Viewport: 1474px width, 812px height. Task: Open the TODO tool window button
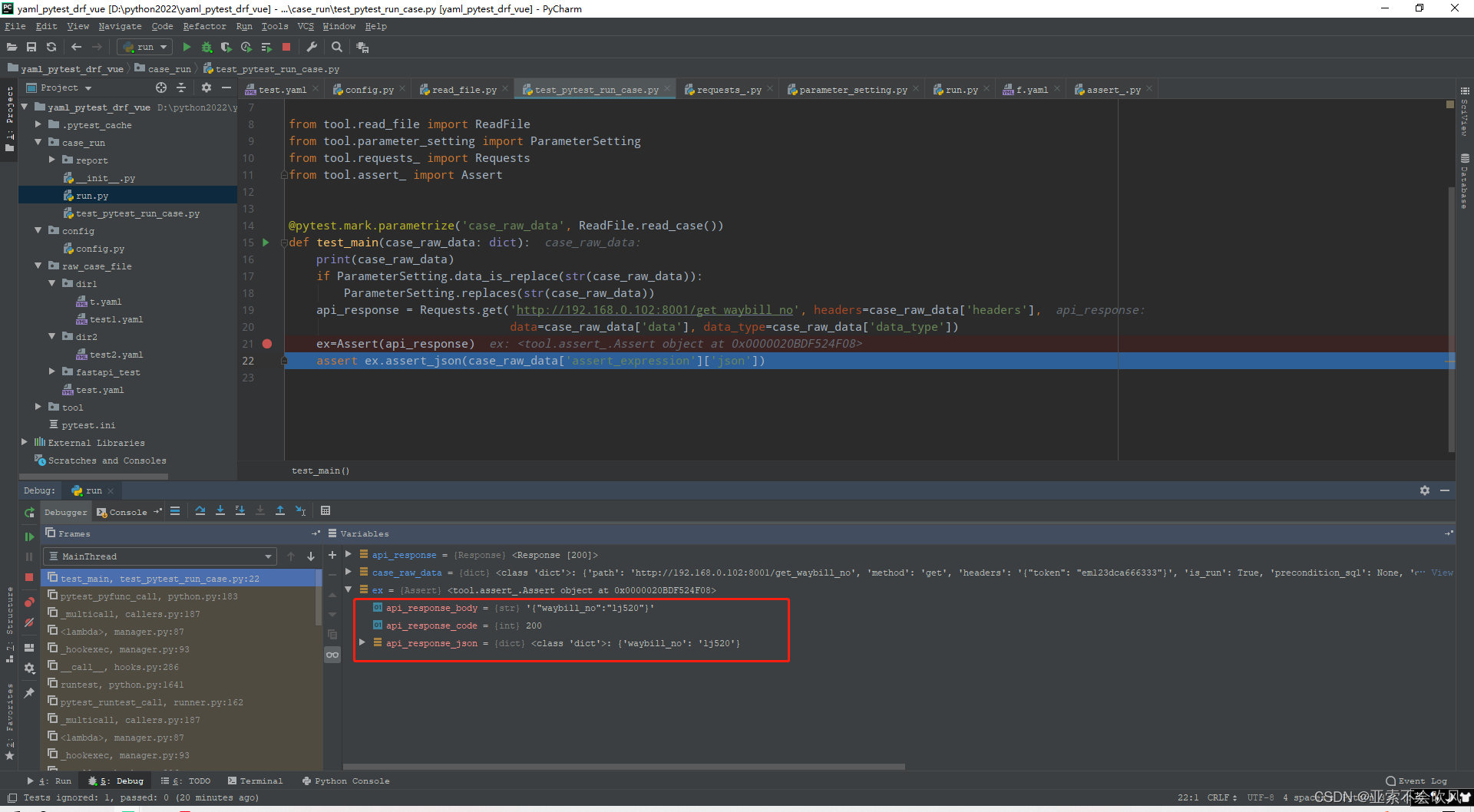click(x=186, y=781)
